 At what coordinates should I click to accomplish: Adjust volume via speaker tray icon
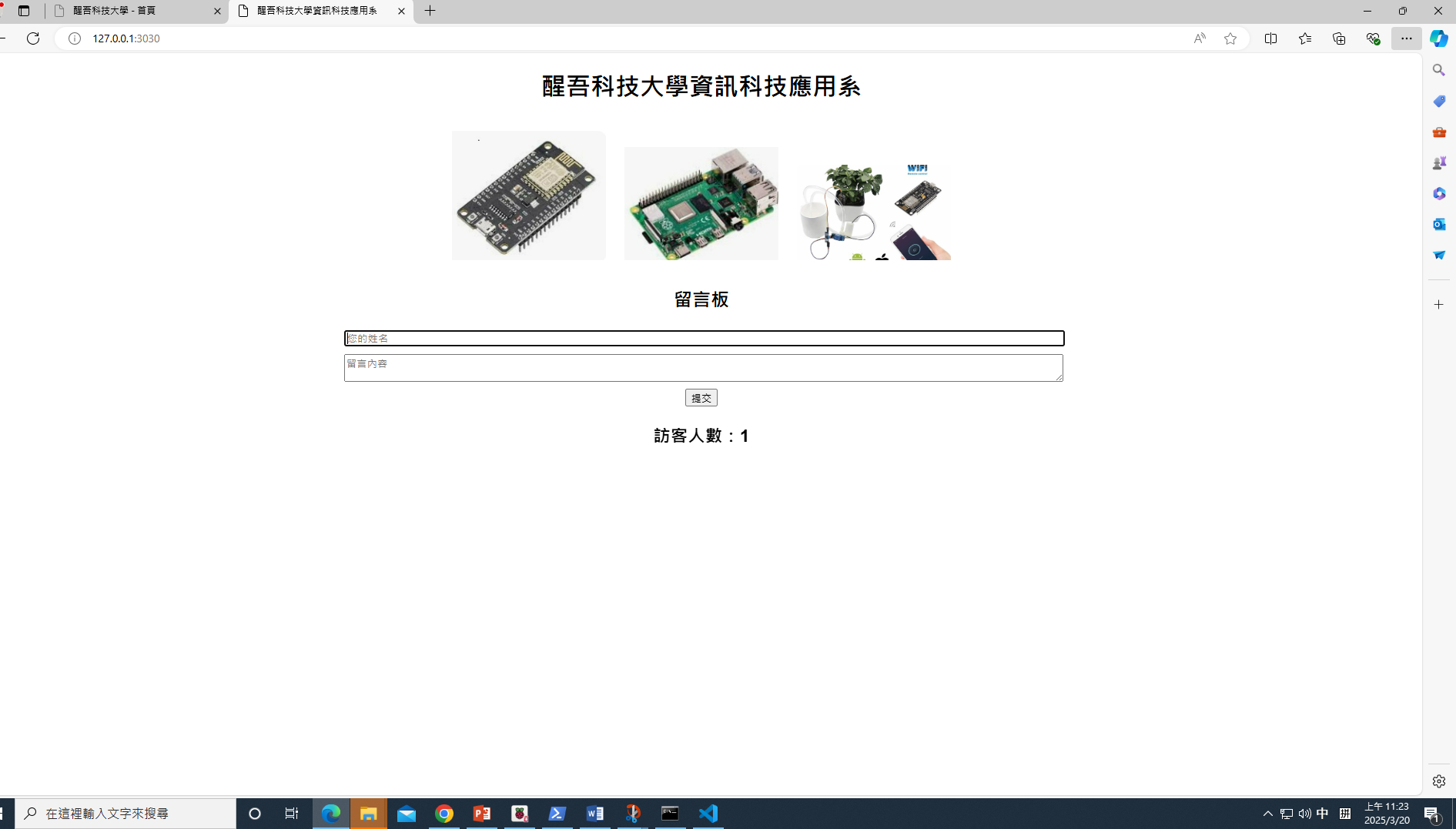pyautogui.click(x=1304, y=814)
